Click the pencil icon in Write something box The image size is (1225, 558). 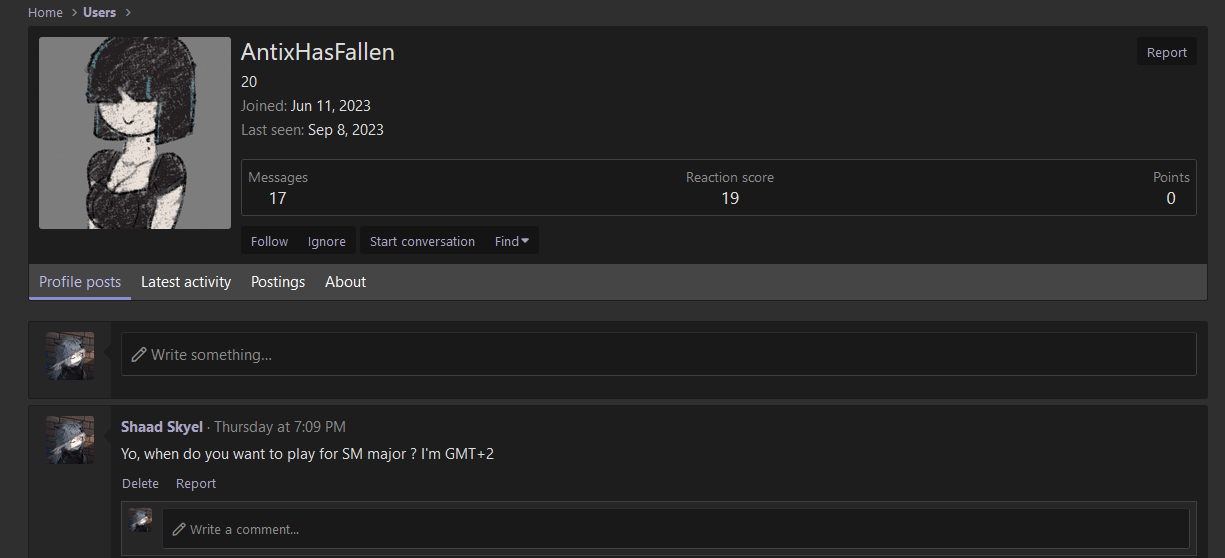click(139, 355)
